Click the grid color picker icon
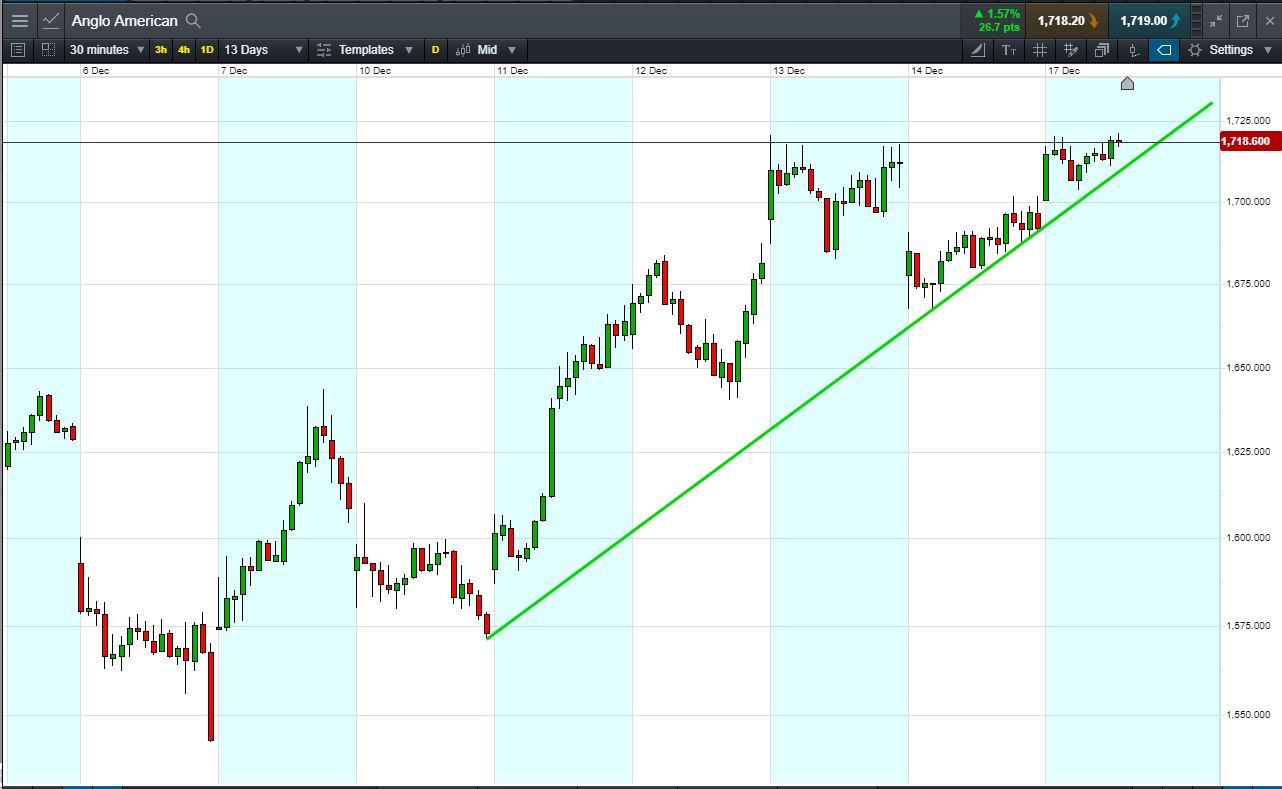 [1071, 50]
